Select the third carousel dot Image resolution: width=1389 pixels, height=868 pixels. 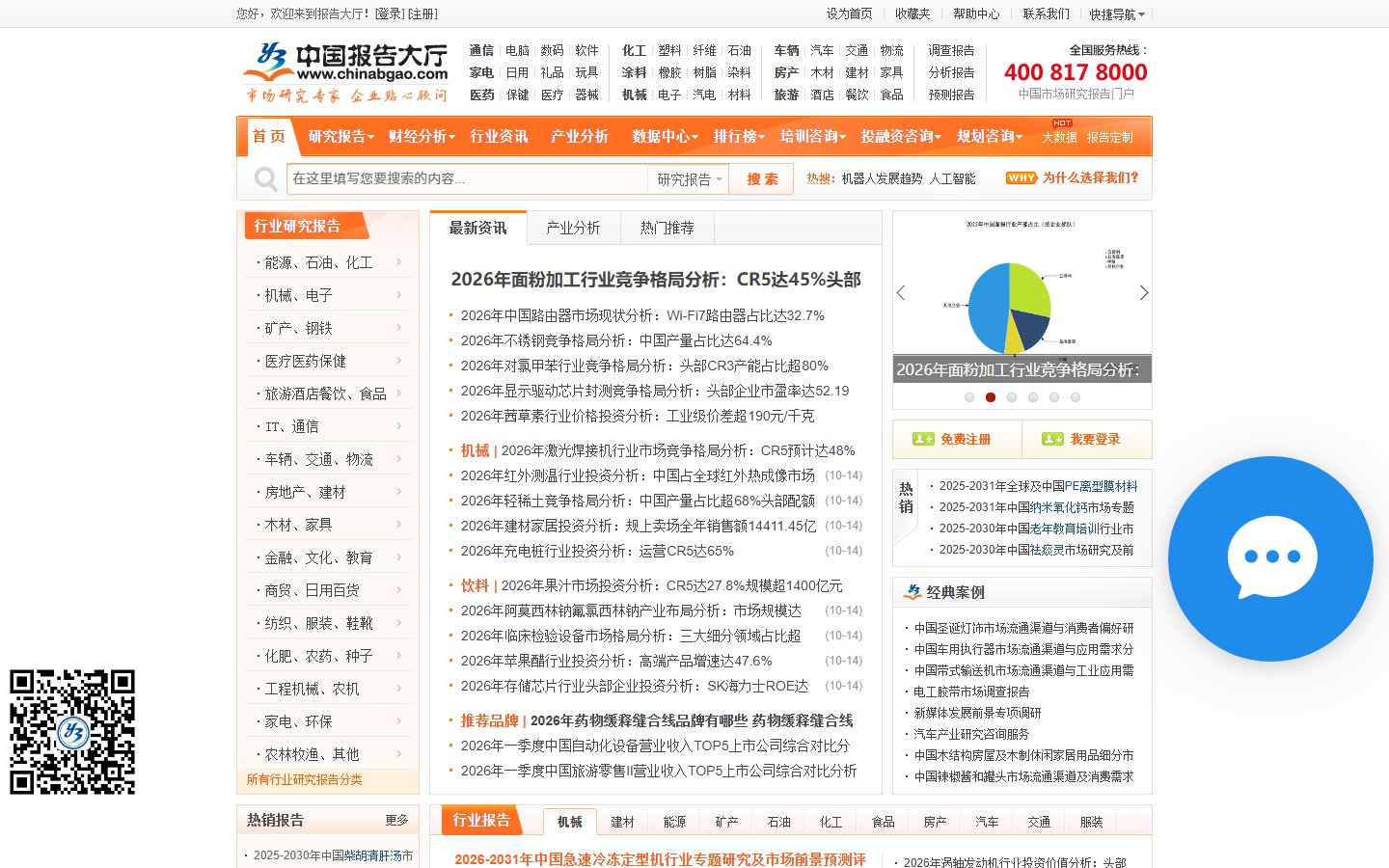[x=1012, y=397]
